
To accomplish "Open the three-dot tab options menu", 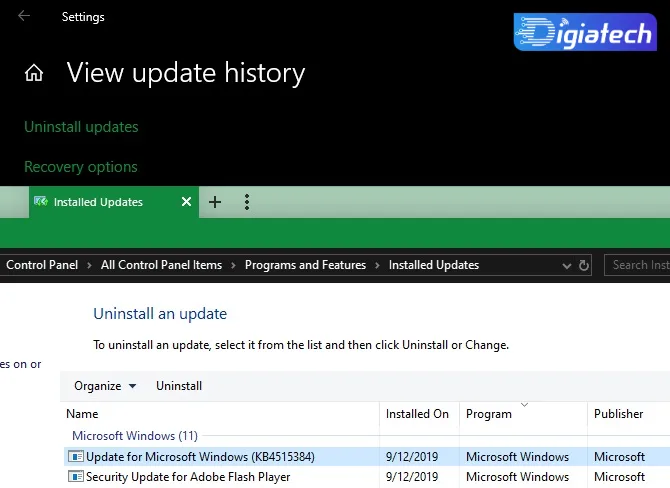I will (x=247, y=202).
